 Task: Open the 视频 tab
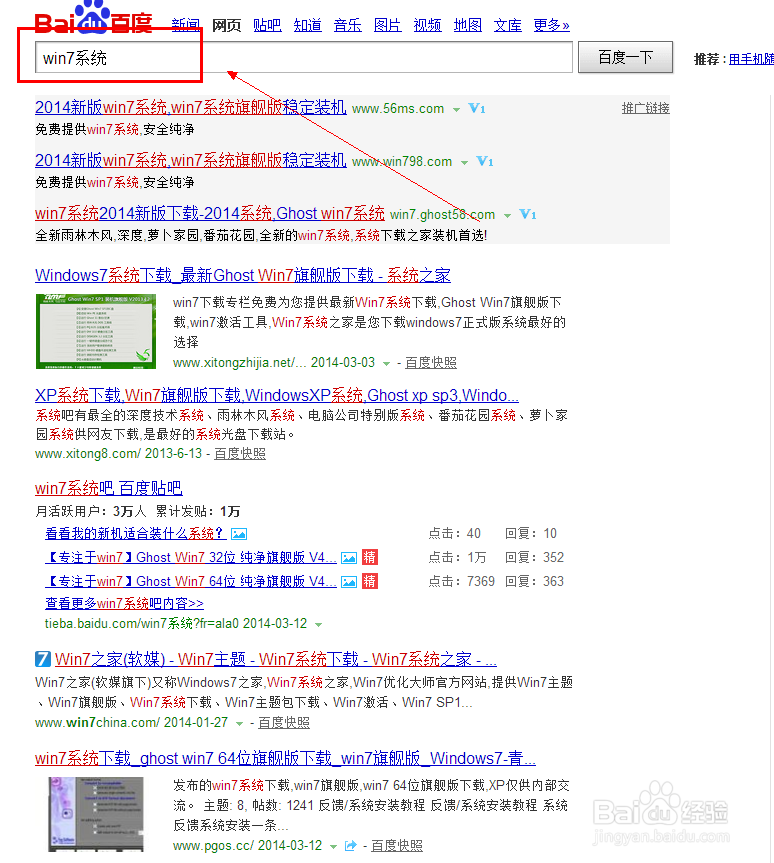[428, 25]
